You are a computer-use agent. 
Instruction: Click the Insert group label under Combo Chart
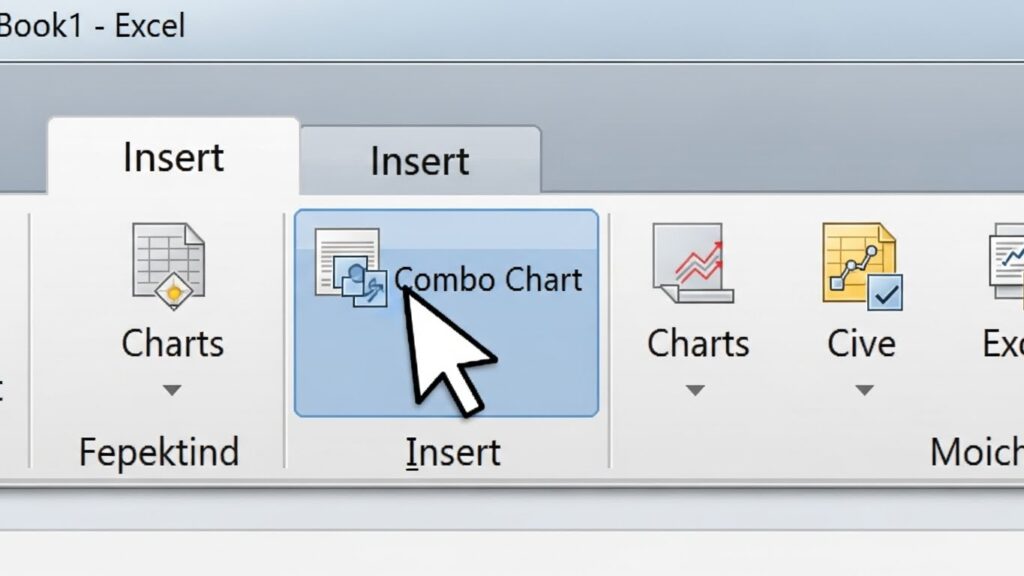pyautogui.click(x=453, y=453)
